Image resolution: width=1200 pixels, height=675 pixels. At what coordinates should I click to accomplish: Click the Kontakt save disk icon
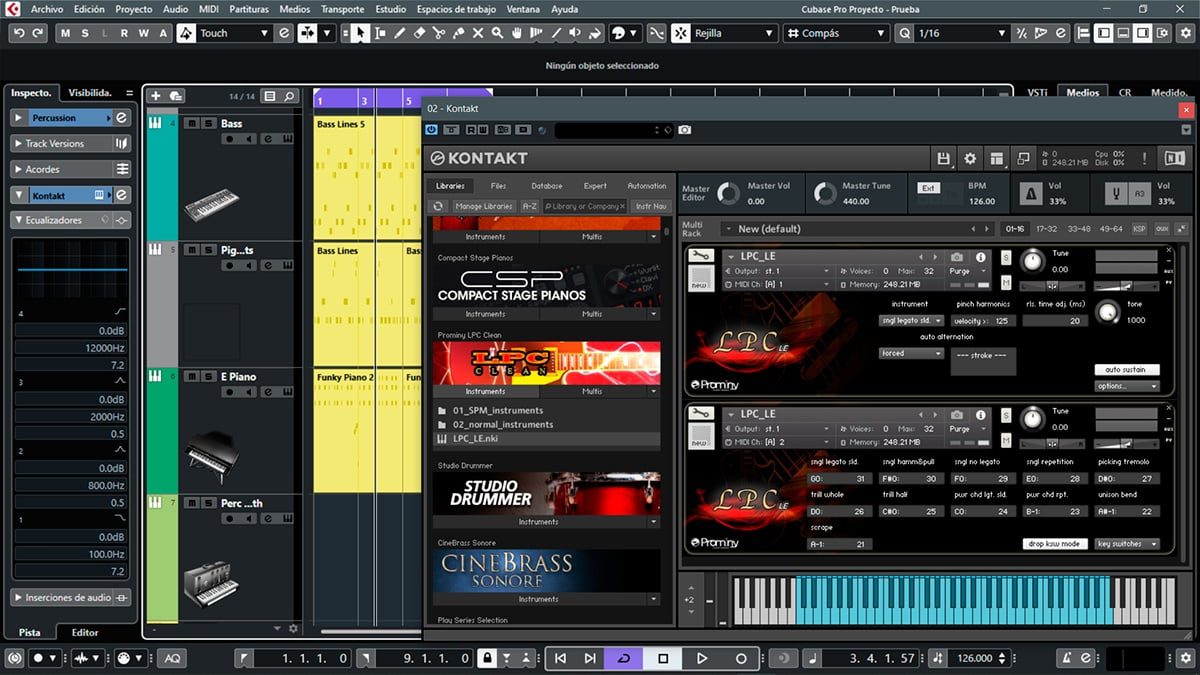point(943,158)
